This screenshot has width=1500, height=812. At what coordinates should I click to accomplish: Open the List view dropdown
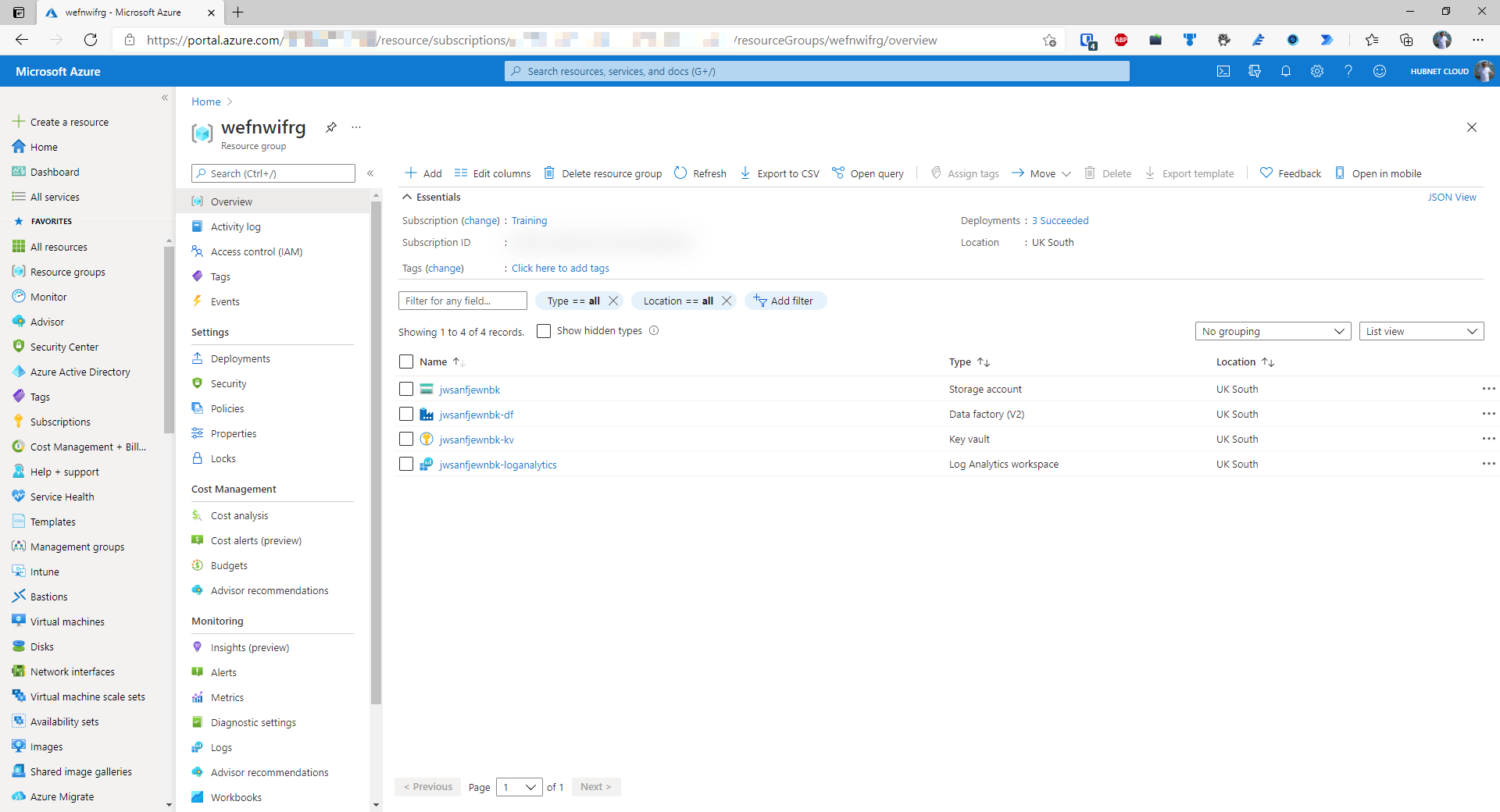coord(1421,331)
